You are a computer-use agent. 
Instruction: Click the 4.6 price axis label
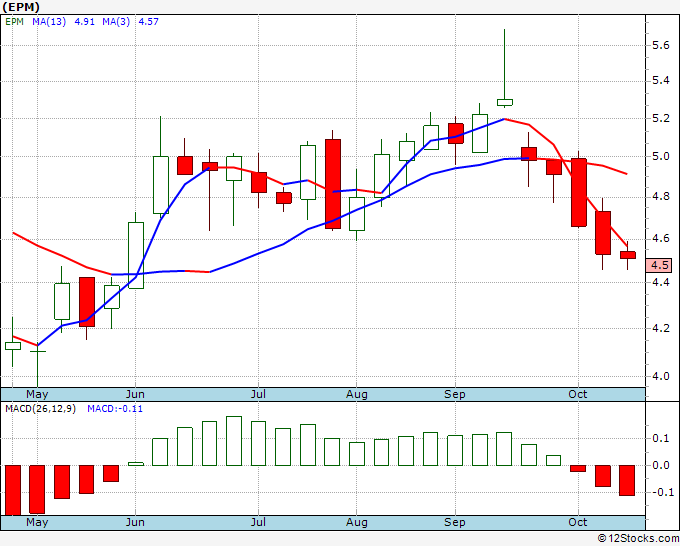coord(660,239)
